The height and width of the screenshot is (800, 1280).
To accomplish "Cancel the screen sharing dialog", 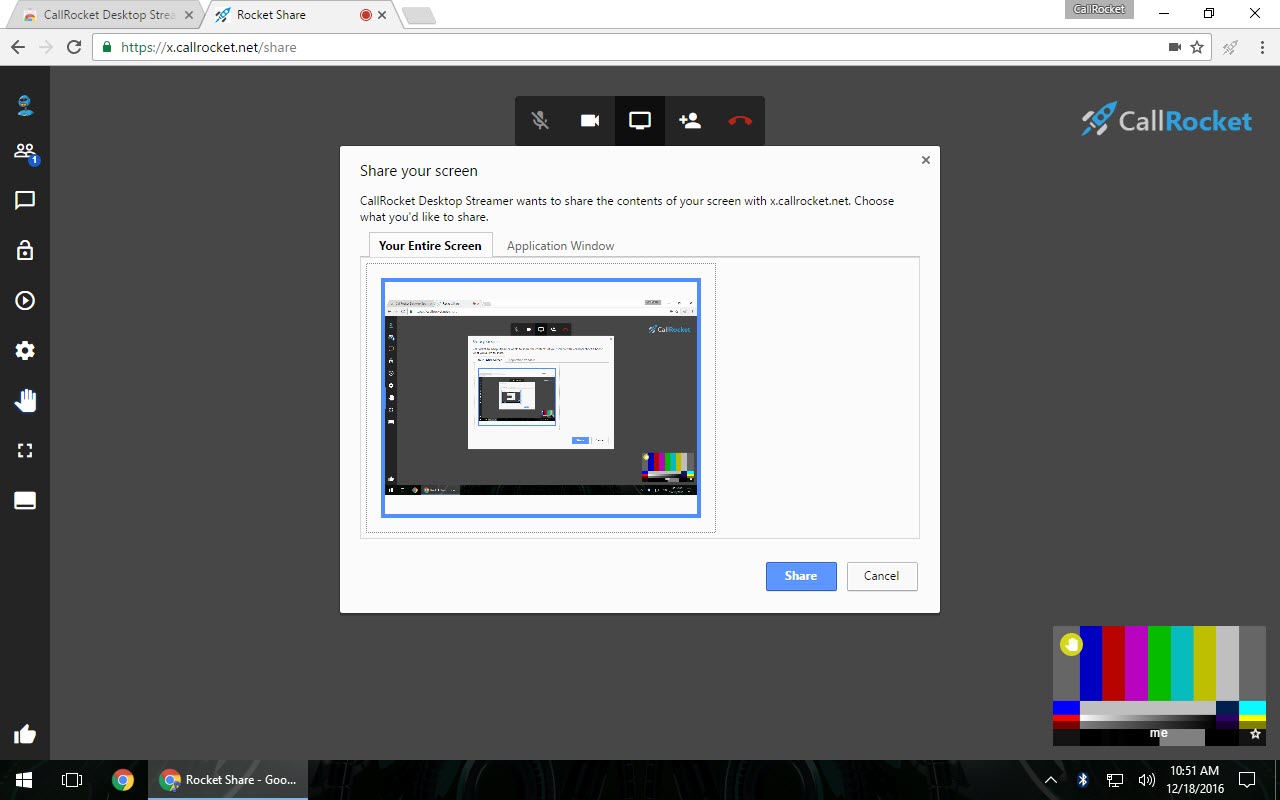I will 881,576.
